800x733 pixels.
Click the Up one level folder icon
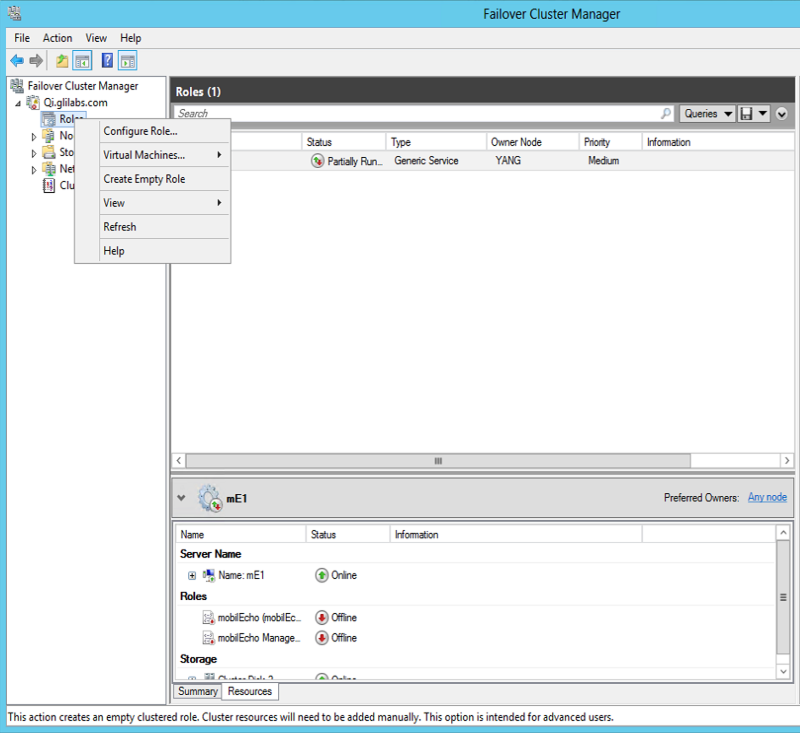(62, 61)
